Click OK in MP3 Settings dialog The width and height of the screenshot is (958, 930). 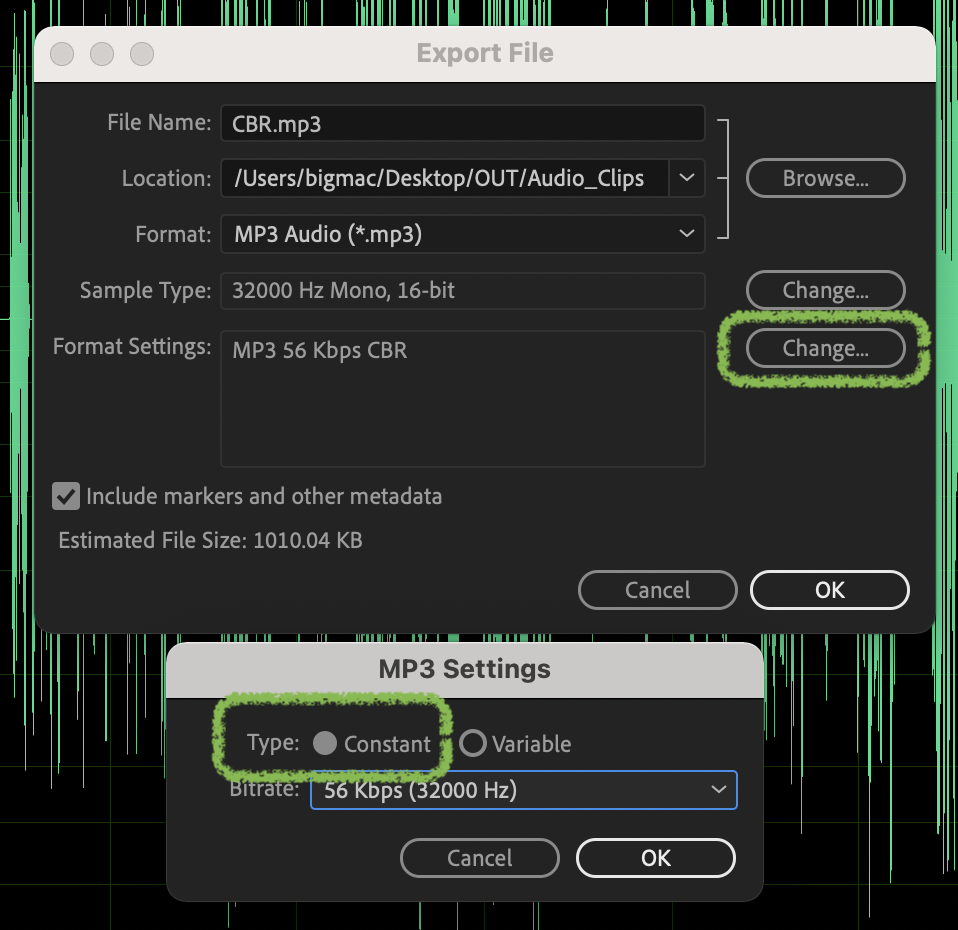[656, 858]
